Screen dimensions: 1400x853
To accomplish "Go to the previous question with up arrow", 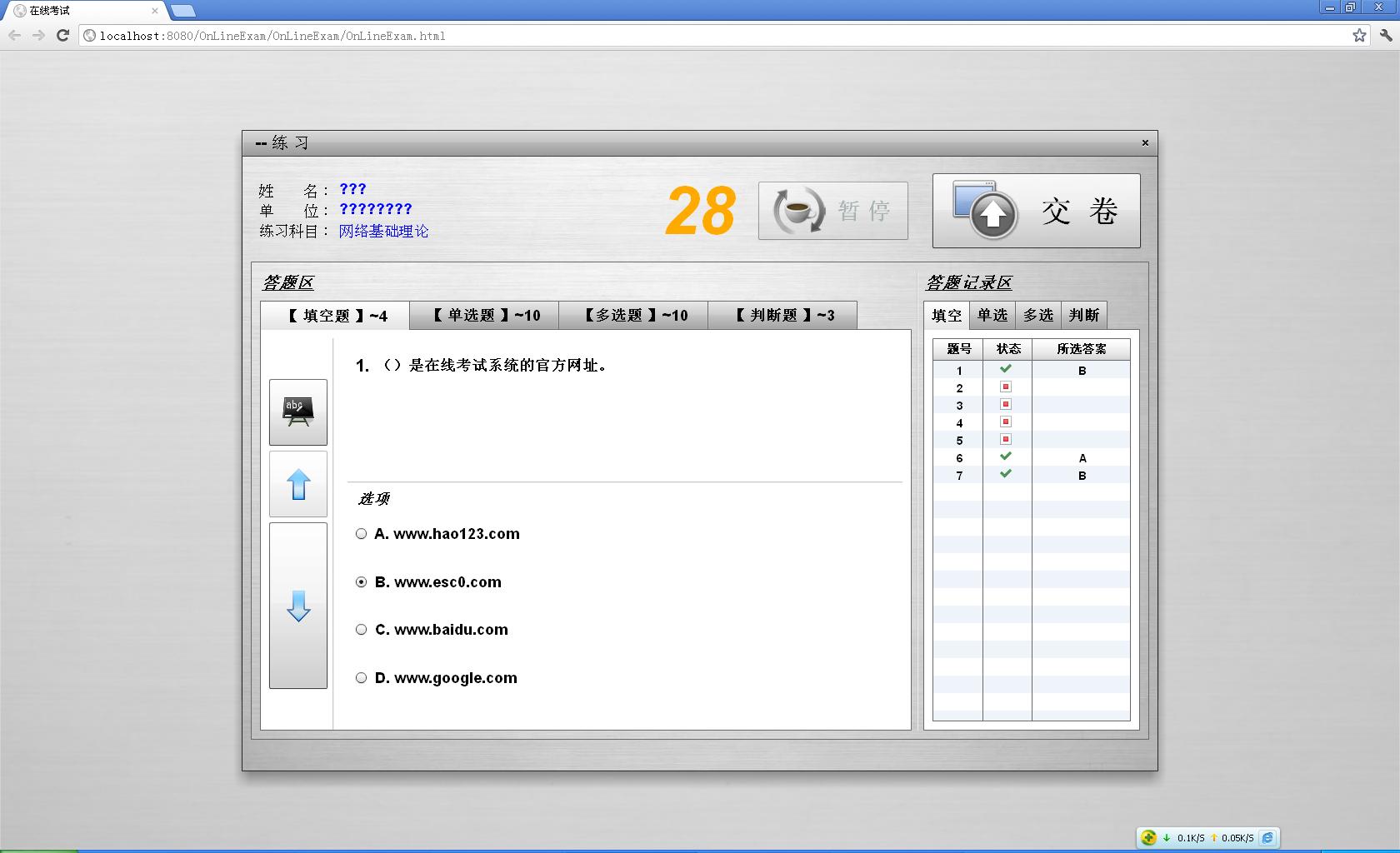I will [x=297, y=484].
